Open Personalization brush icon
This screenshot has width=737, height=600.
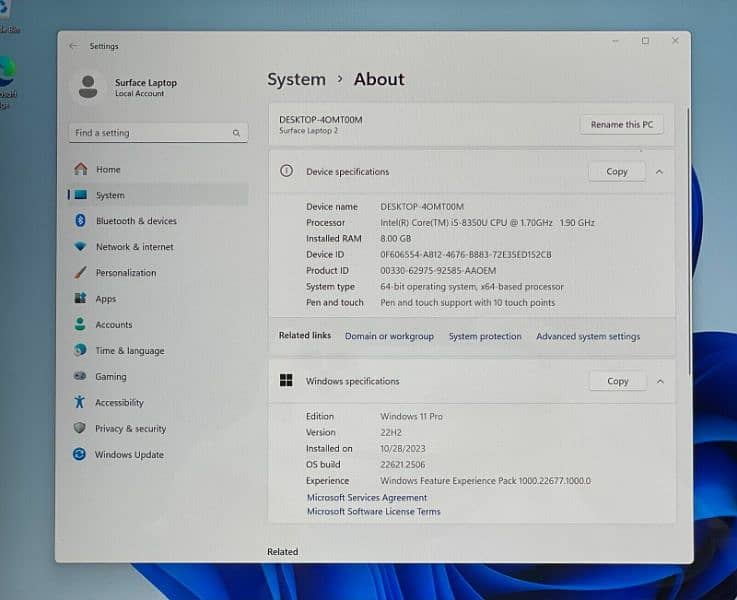[x=80, y=273]
